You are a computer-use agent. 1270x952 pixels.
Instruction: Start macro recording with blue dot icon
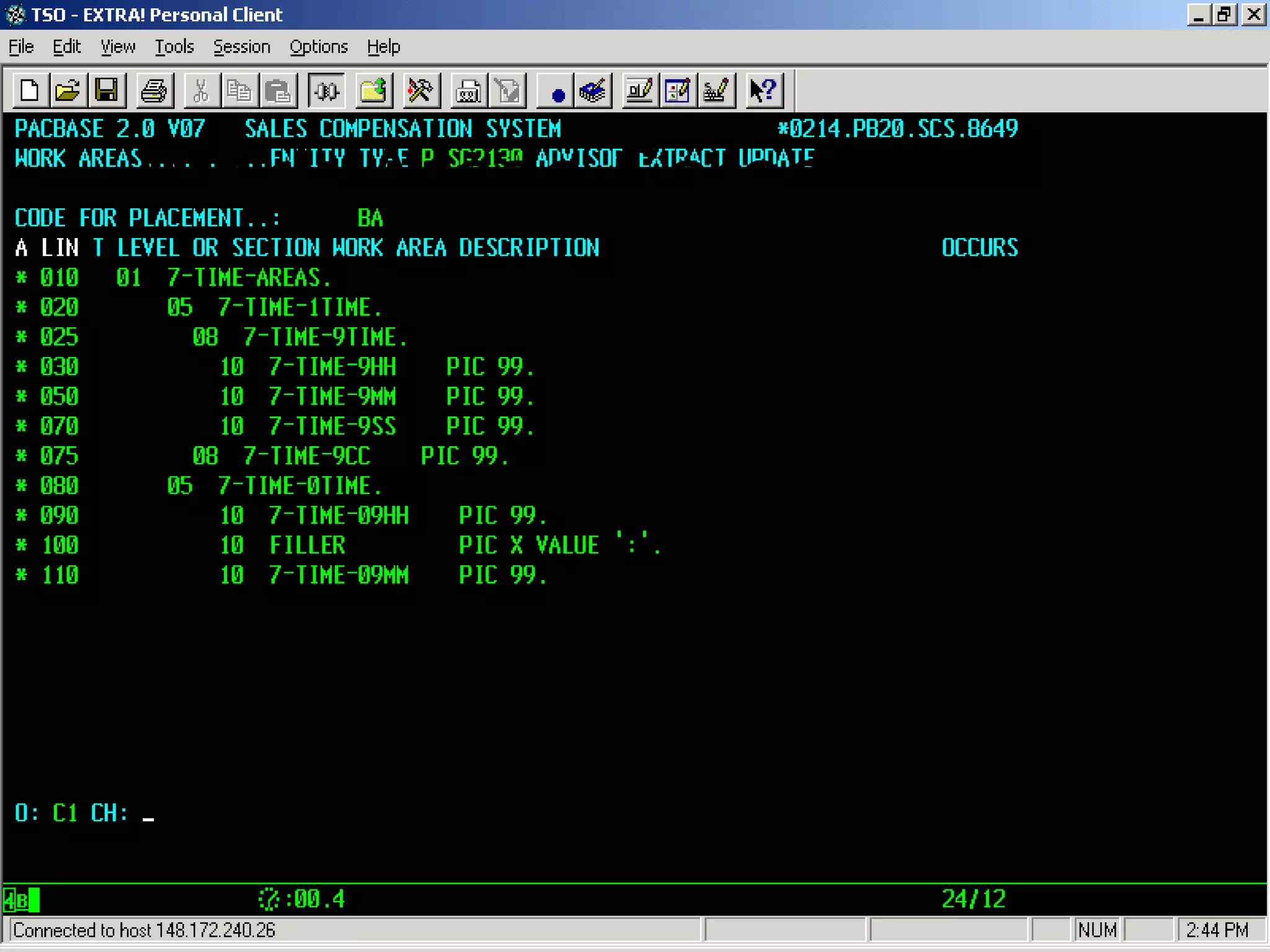(556, 91)
